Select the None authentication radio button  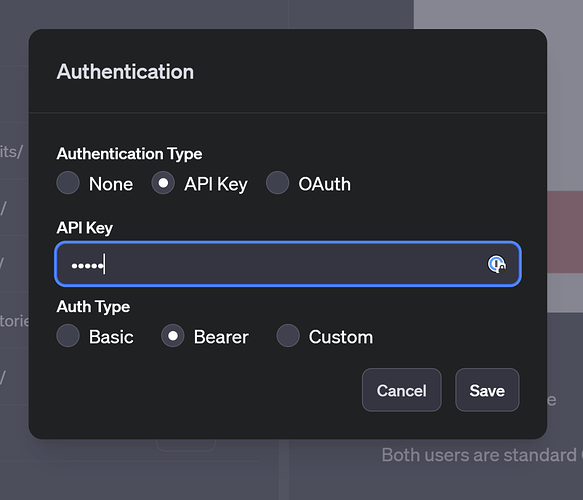(x=68, y=183)
